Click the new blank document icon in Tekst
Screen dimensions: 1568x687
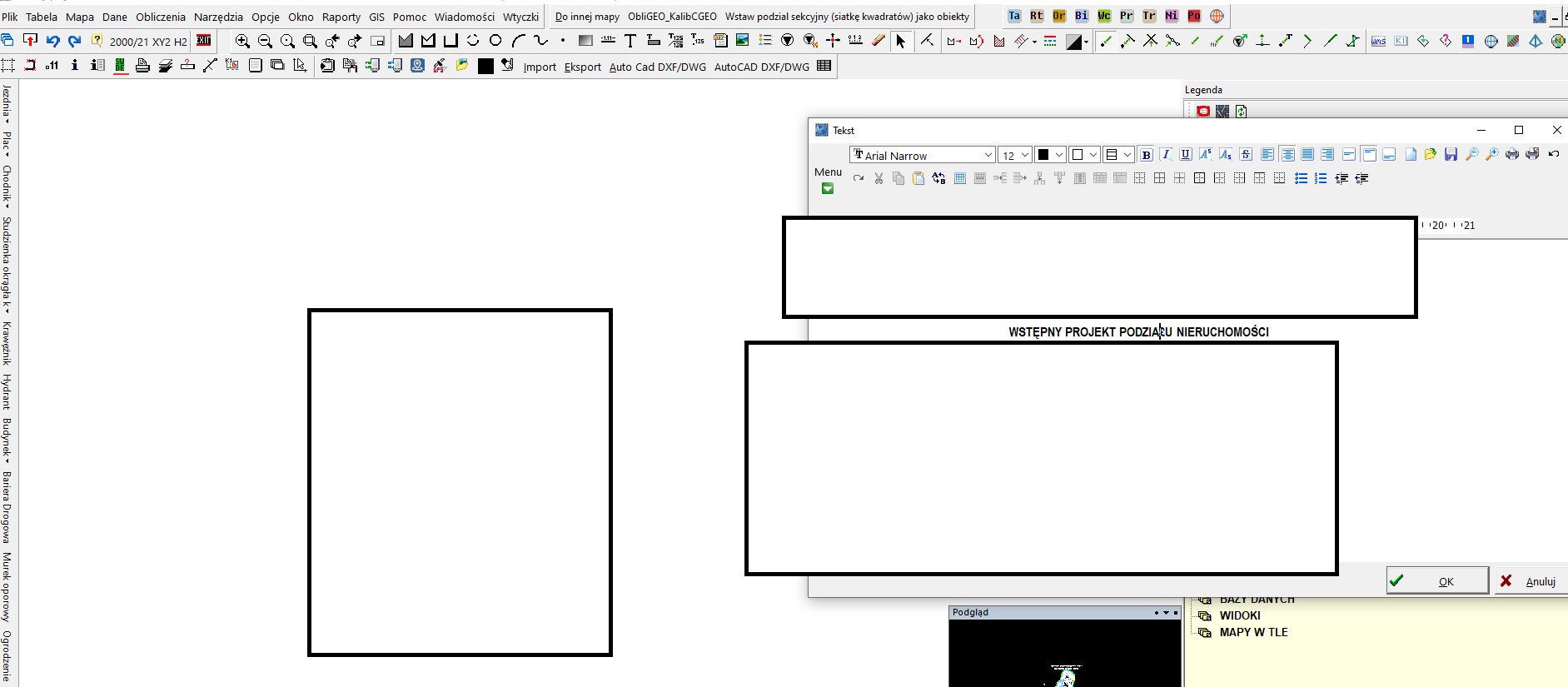point(1411,154)
